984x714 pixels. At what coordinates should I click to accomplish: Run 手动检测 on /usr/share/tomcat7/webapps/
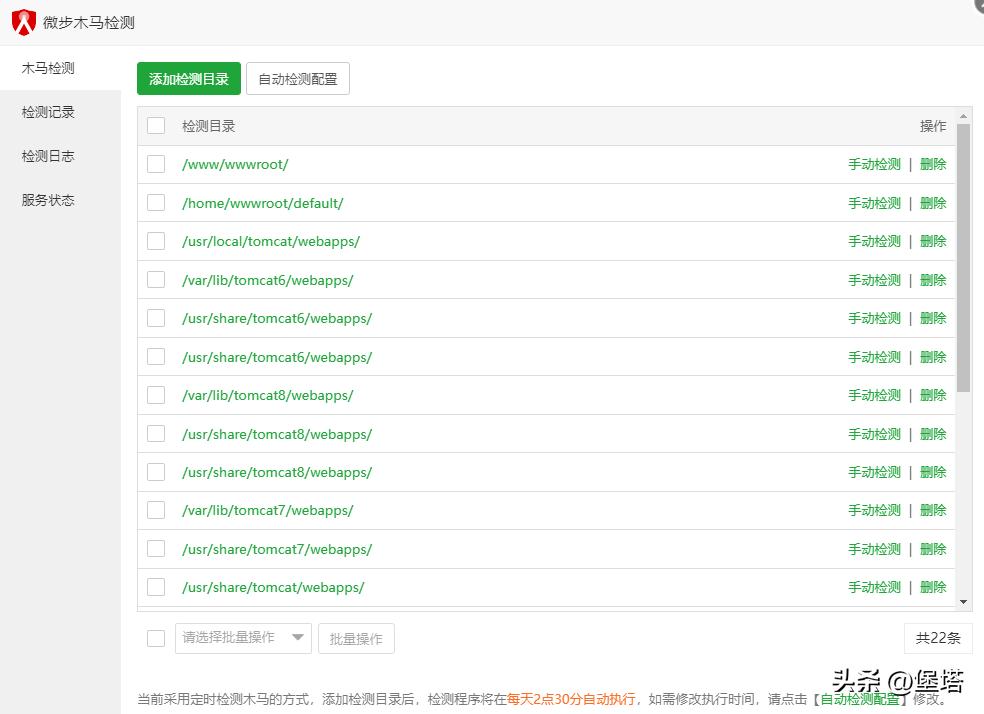pyautogui.click(x=874, y=548)
